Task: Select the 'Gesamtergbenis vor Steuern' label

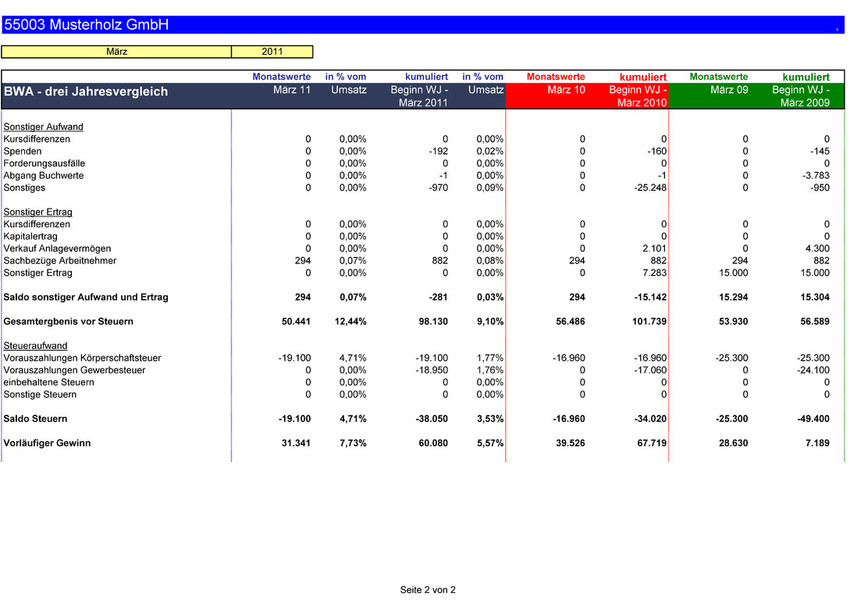Action: 68,321
